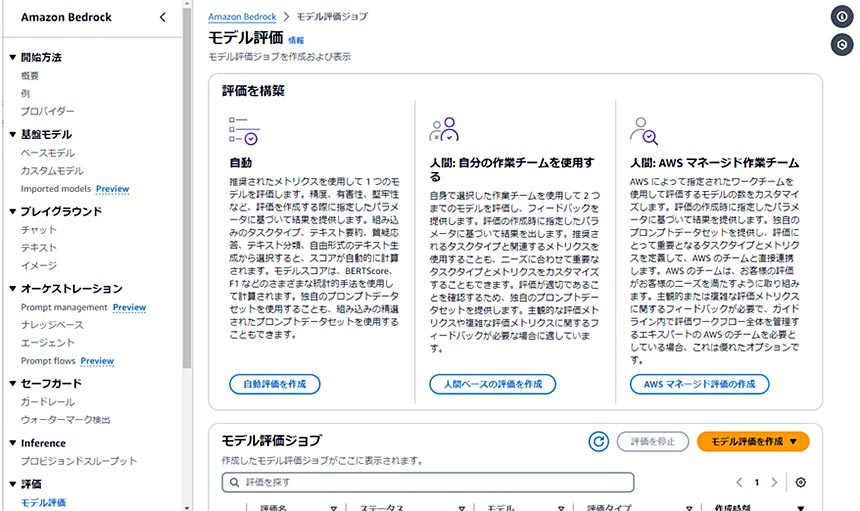The image size is (860, 511).
Task: Click the search magnifier icon in 評価を探す field
Action: (x=234, y=482)
